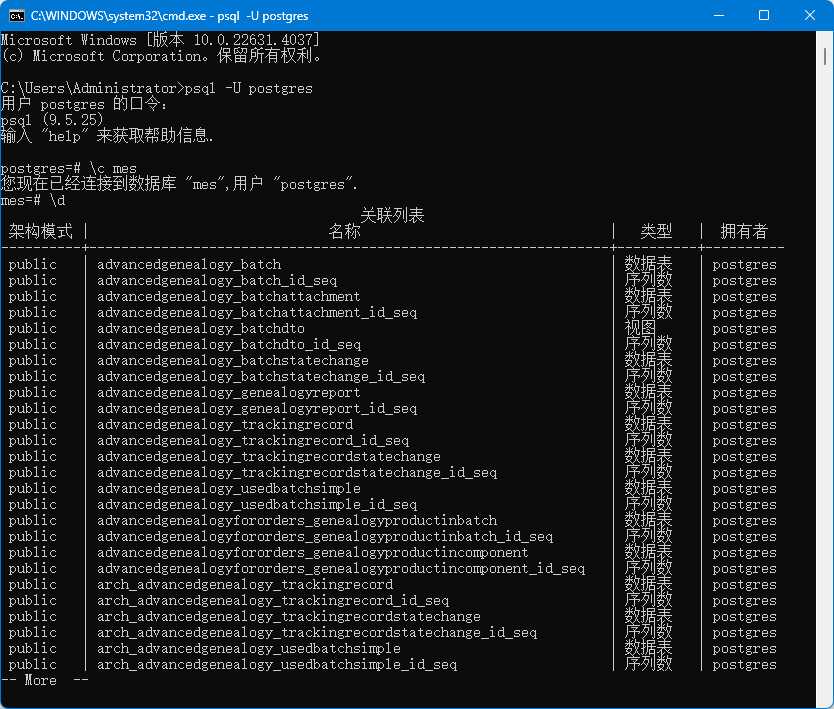834x709 pixels.
Task: Click the '架构模式' column header
Action: [40, 231]
